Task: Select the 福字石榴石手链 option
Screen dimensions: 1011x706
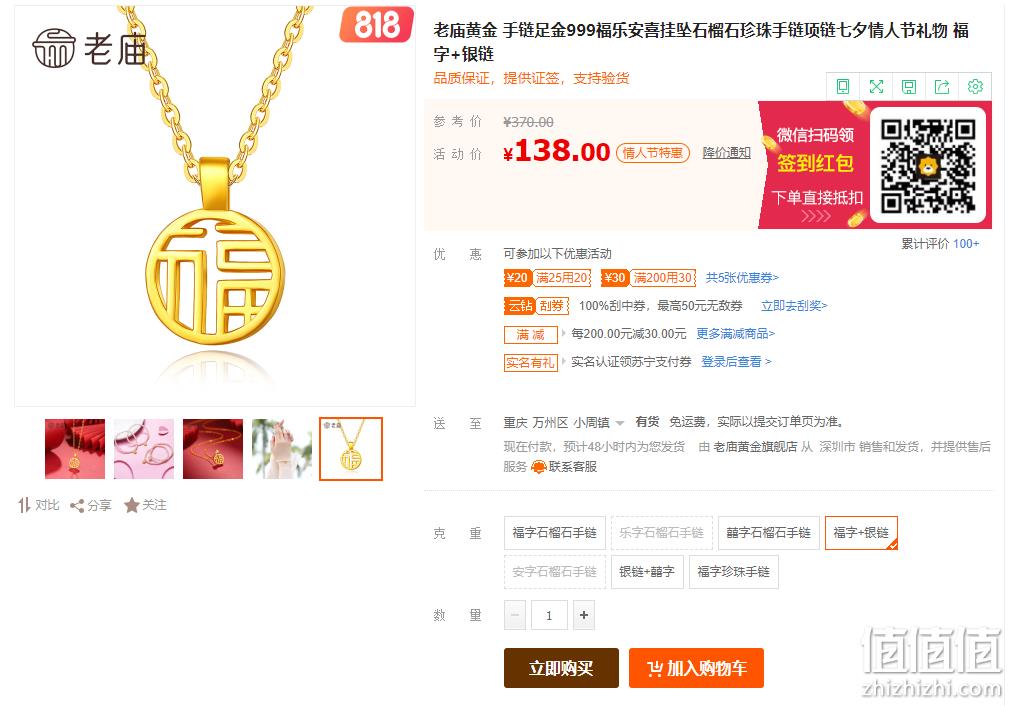Action: 555,533
